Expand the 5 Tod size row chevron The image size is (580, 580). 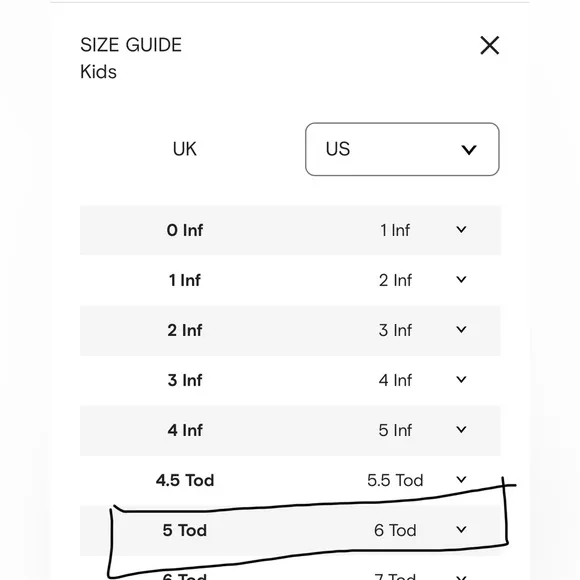coord(461,530)
